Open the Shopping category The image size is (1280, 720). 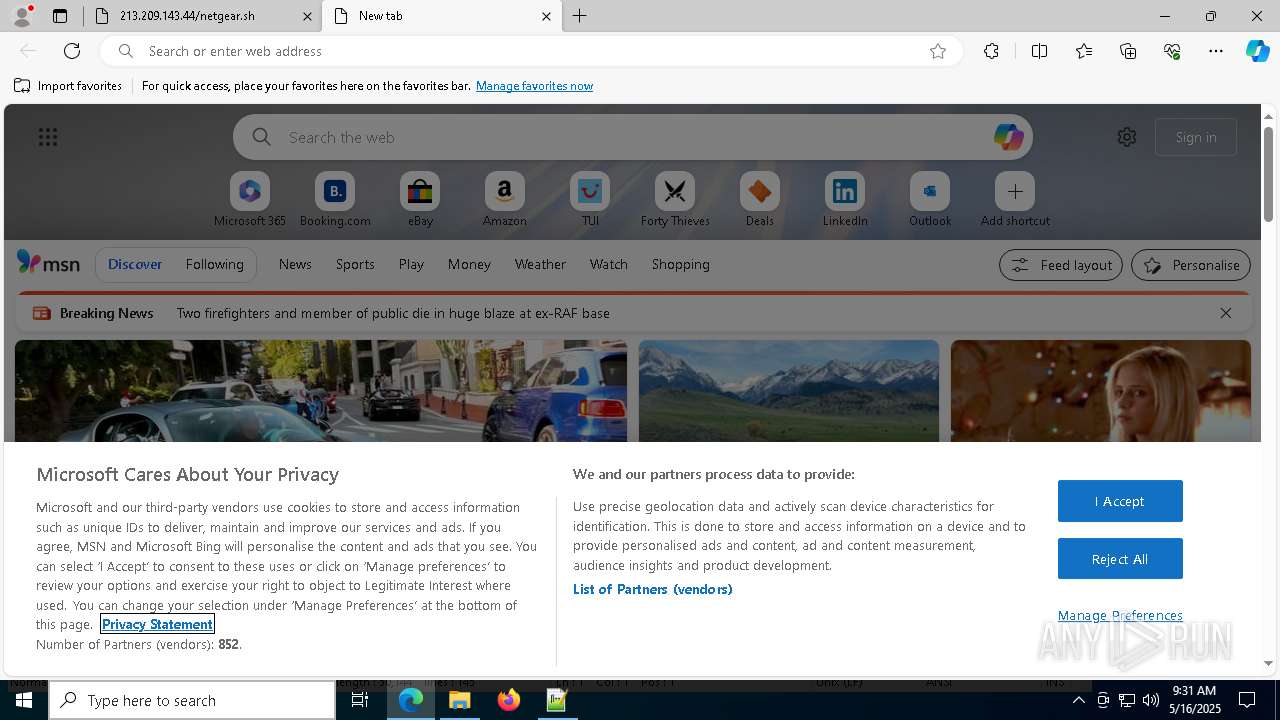coord(681,264)
